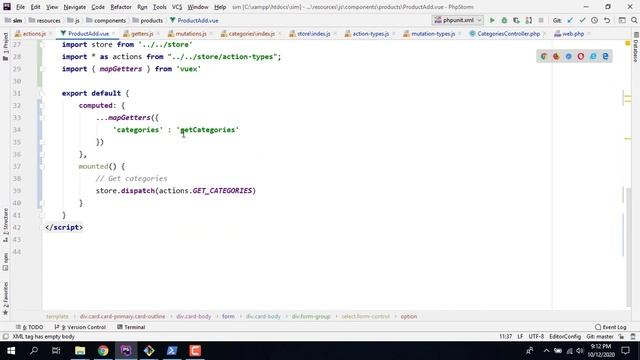Open the Code menu
The width and height of the screenshot is (640, 360).
pos(98,7)
